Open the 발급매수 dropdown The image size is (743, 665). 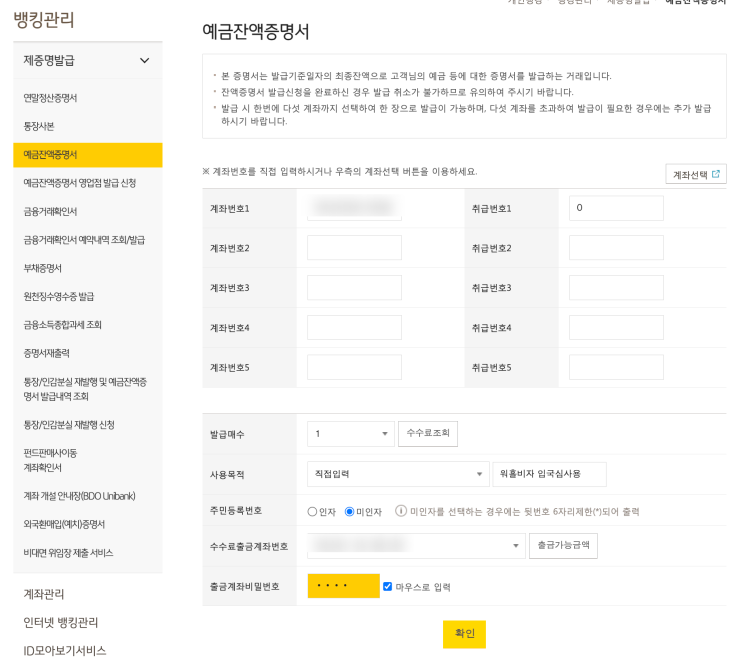coord(351,434)
